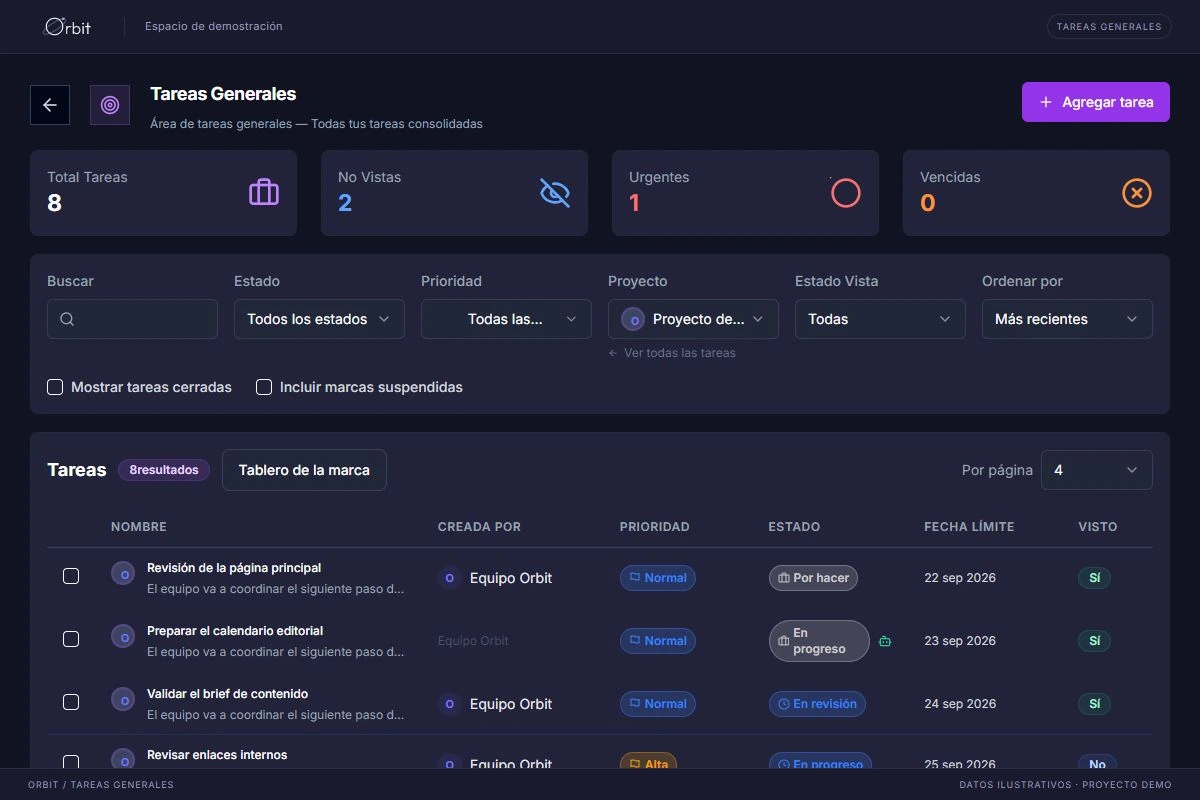
Task: Click the Agregar tarea button
Action: click(1096, 102)
